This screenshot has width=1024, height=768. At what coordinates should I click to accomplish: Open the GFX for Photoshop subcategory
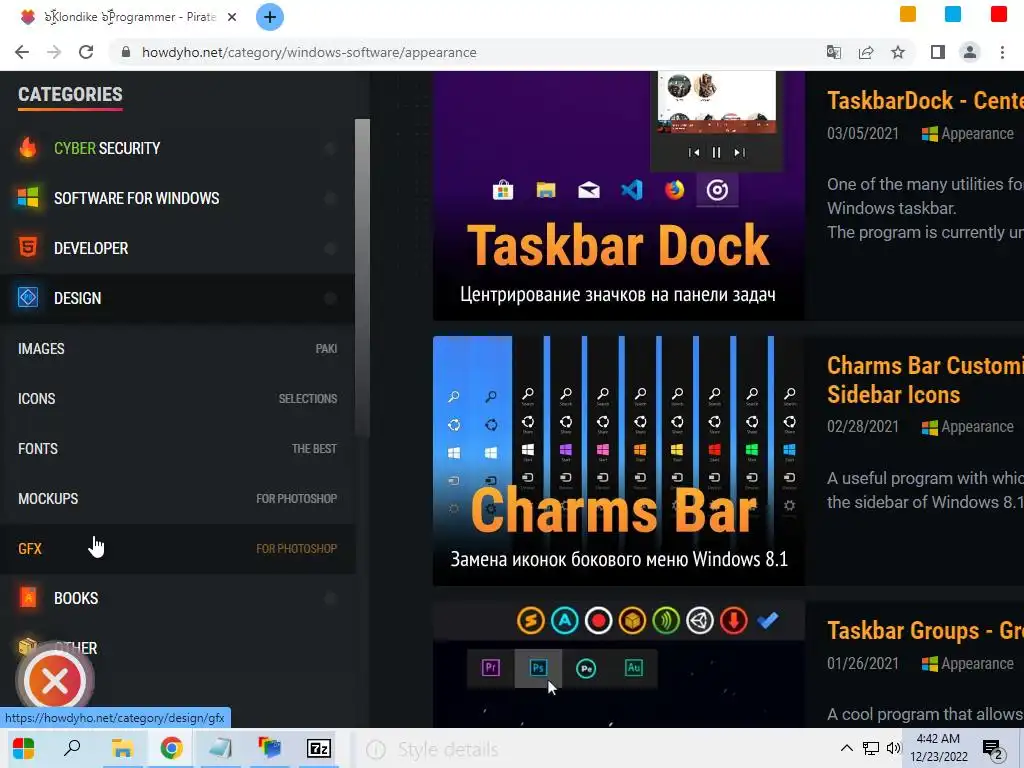pyautogui.click(x=176, y=549)
